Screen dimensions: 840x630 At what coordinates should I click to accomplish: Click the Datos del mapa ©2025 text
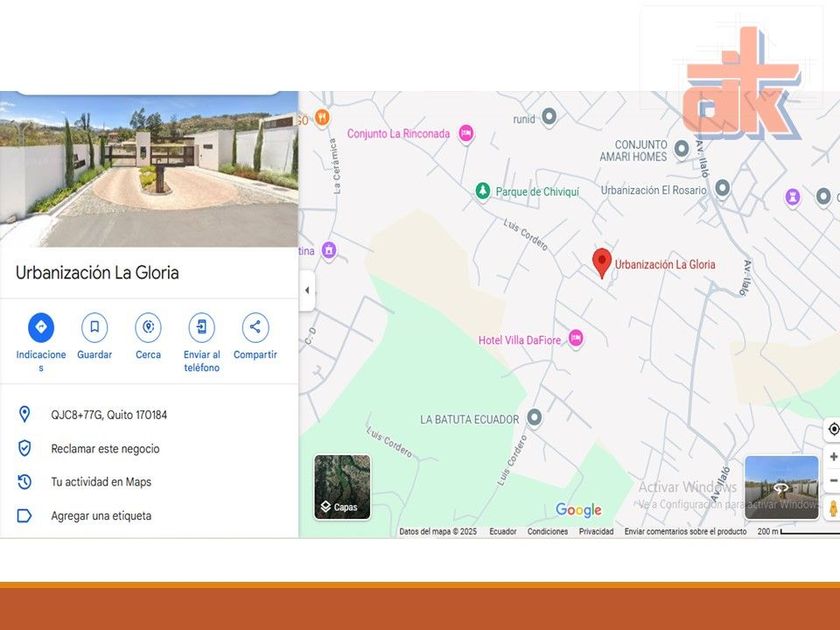(438, 531)
